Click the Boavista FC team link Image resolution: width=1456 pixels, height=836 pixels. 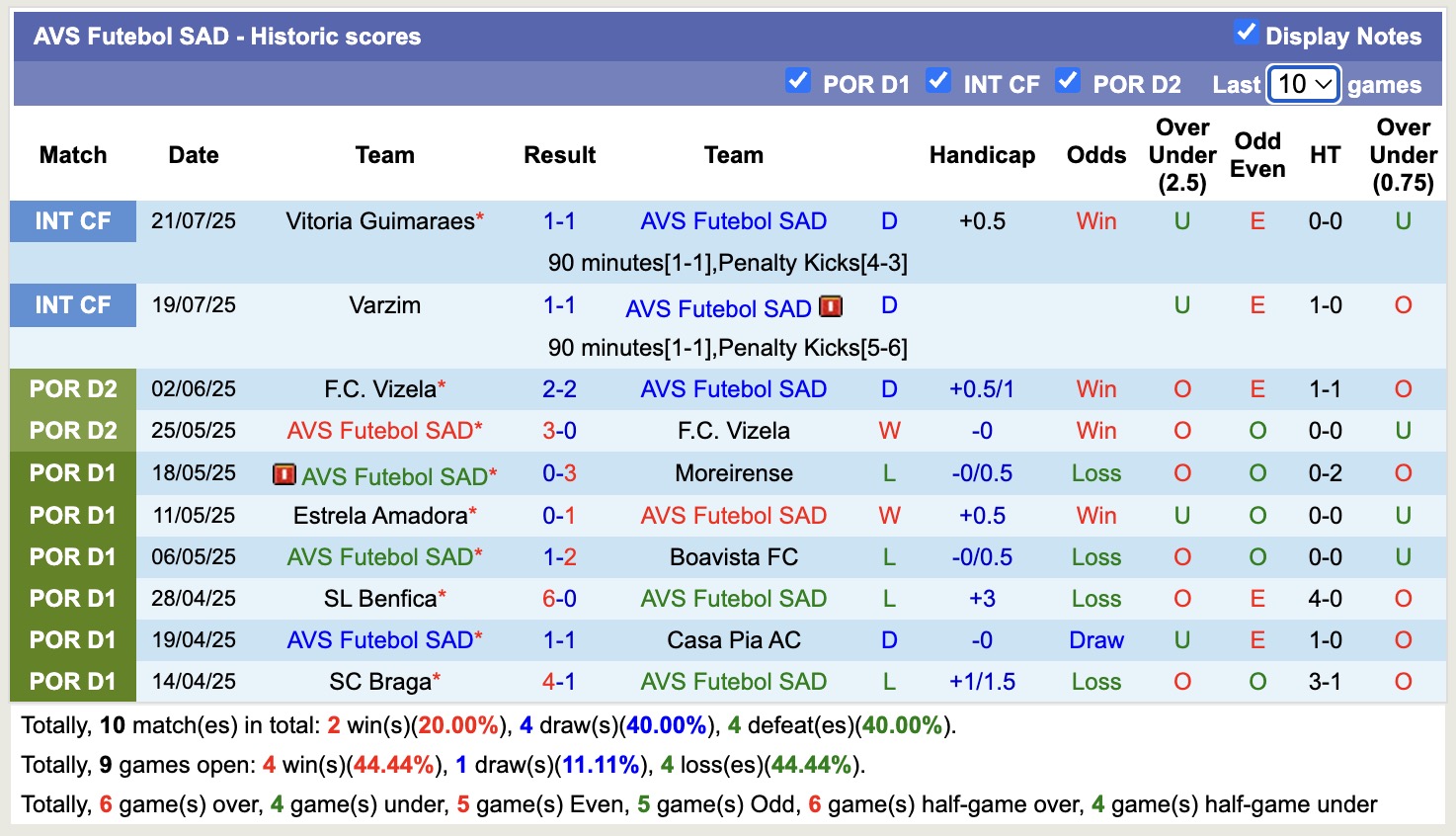coord(733,557)
